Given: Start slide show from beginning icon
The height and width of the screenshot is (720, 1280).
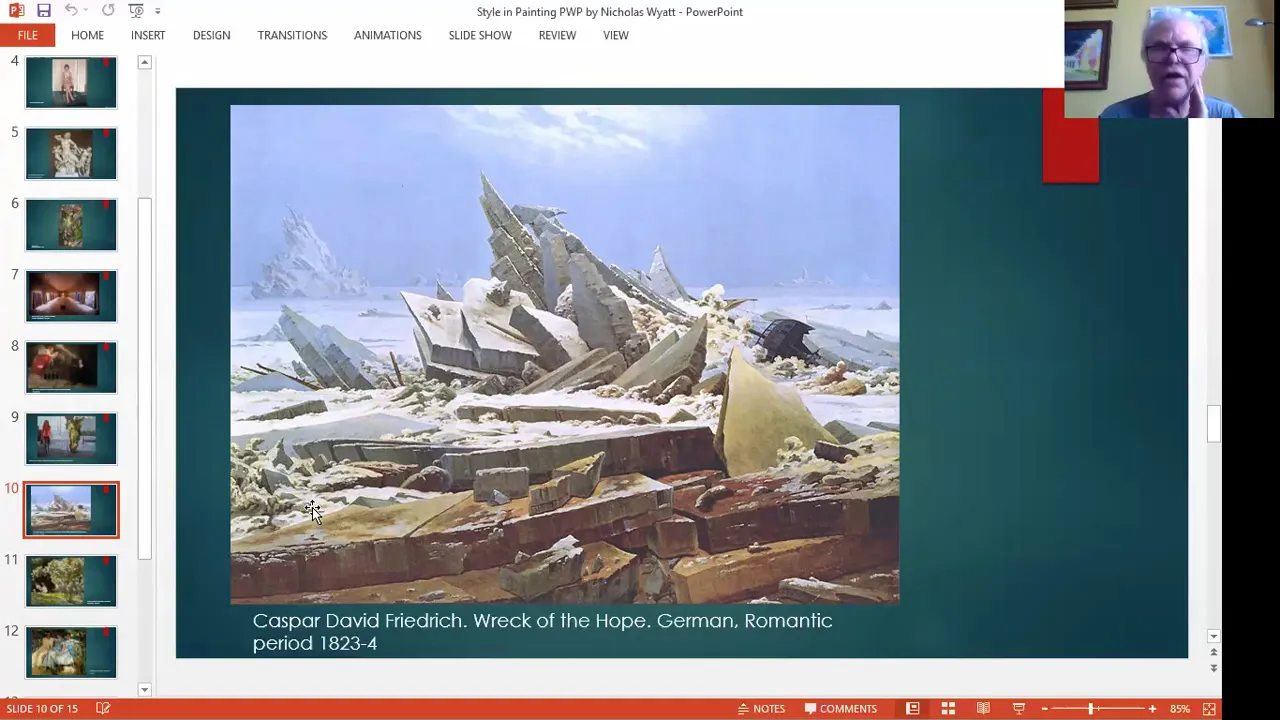Looking at the screenshot, I should tap(136, 11).
